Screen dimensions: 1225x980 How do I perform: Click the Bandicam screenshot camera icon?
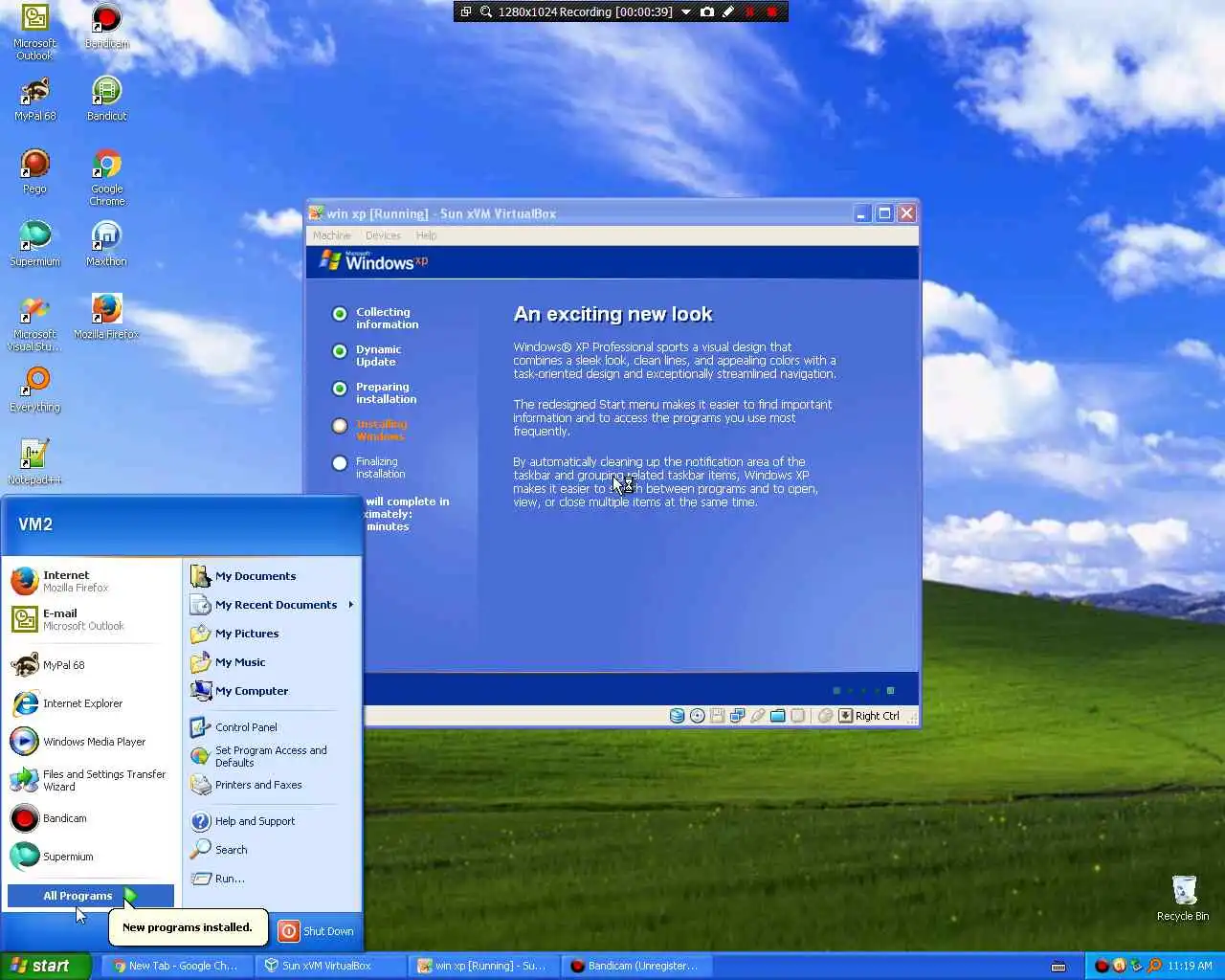pos(707,11)
